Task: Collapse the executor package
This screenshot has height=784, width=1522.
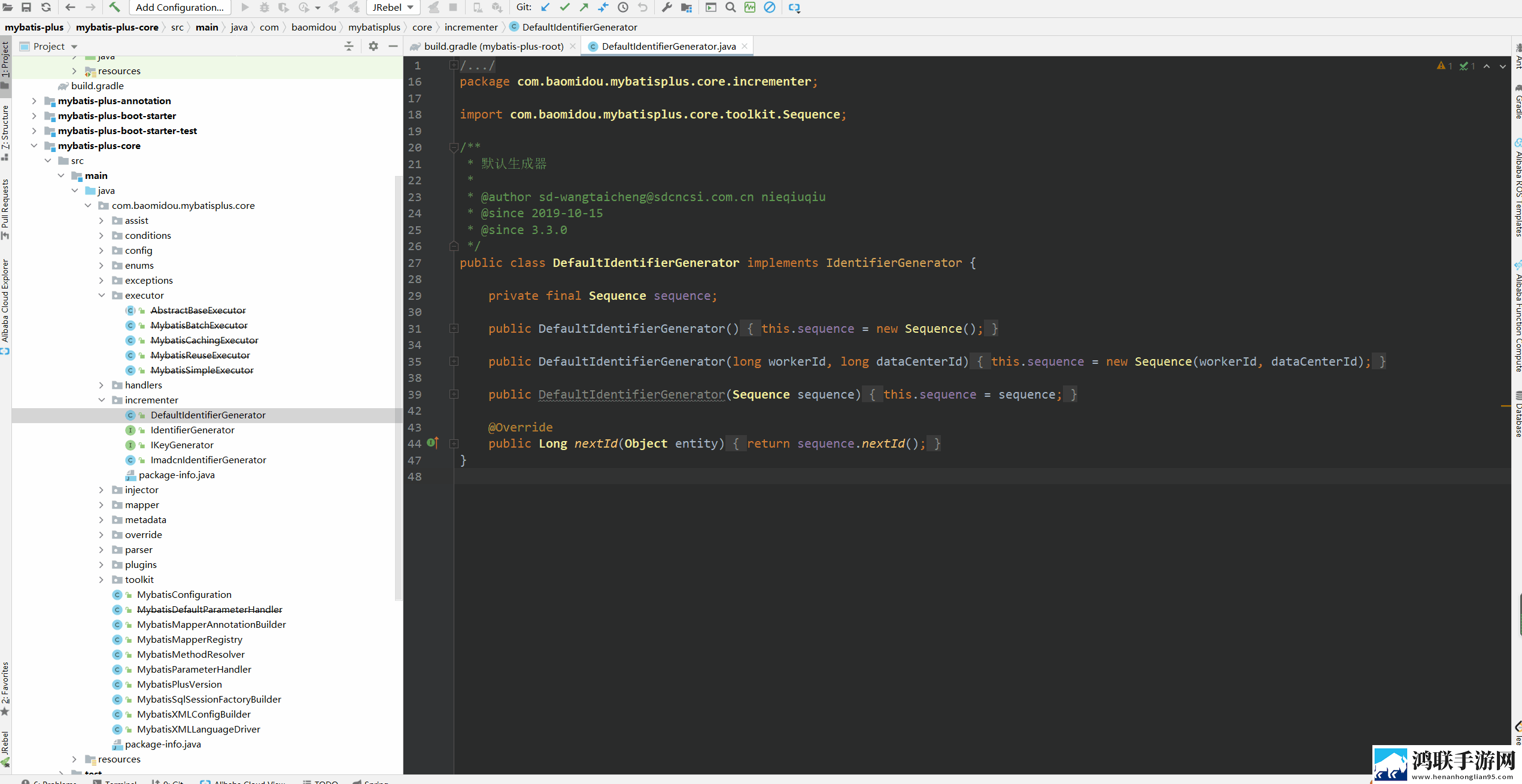Action: click(101, 295)
